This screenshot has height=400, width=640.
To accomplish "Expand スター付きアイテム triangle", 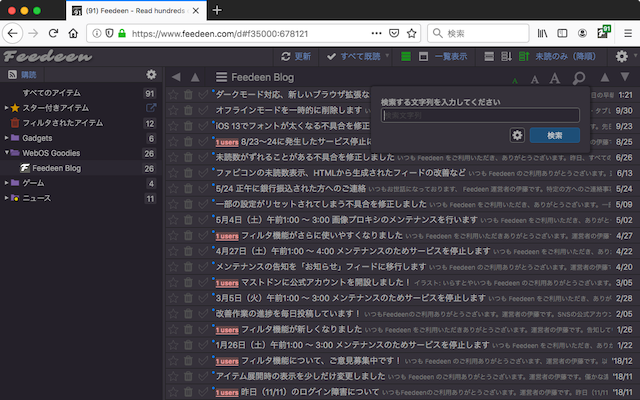I will point(6,108).
